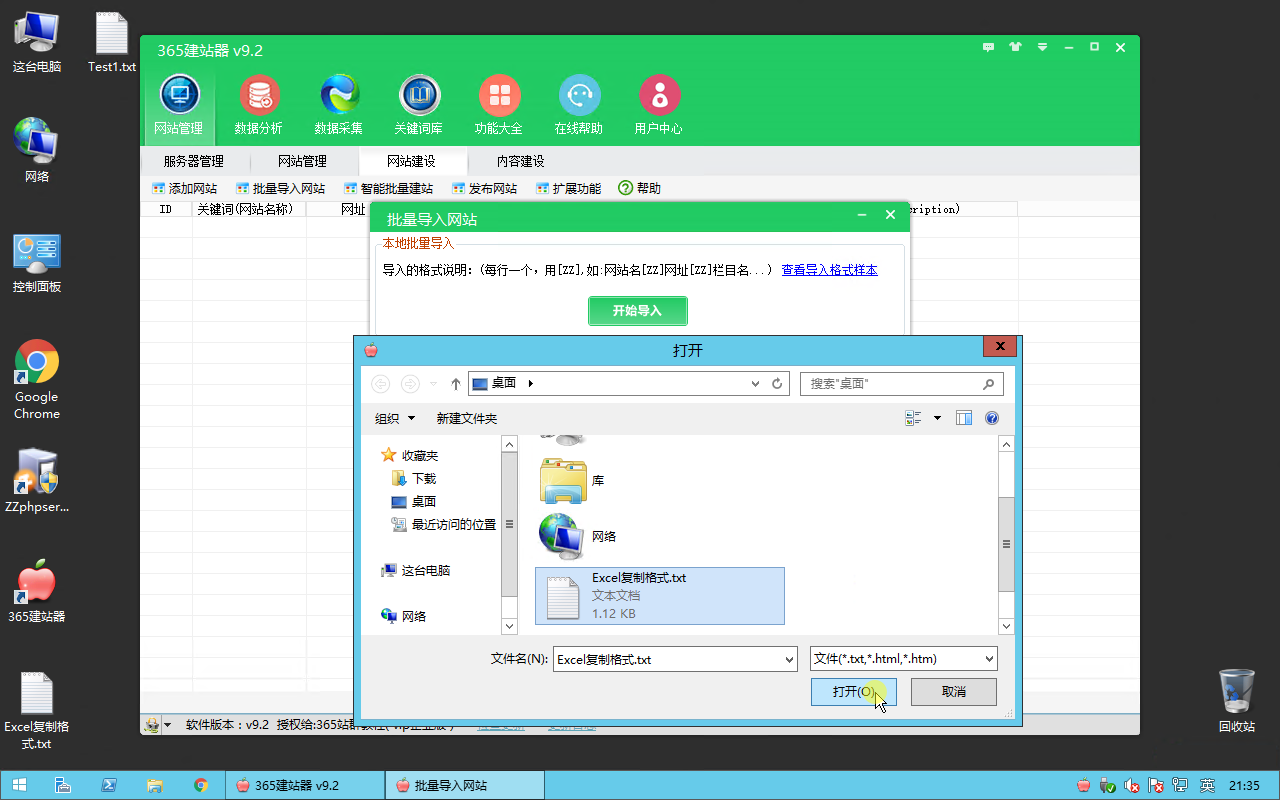The image size is (1280, 800).
Task: Open the 数据分析 module
Action: (x=259, y=105)
